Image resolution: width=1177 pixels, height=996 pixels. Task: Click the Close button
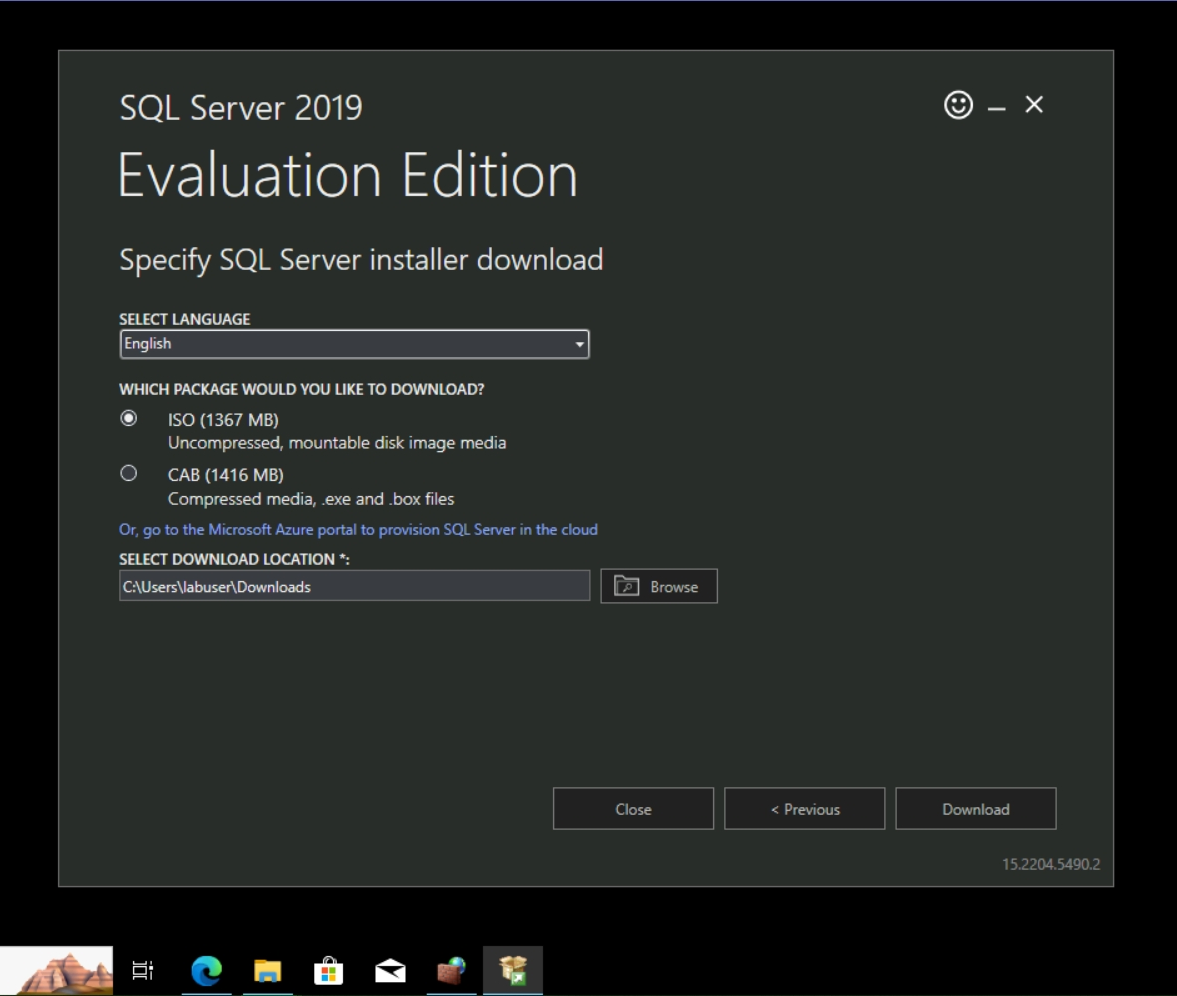(x=633, y=809)
